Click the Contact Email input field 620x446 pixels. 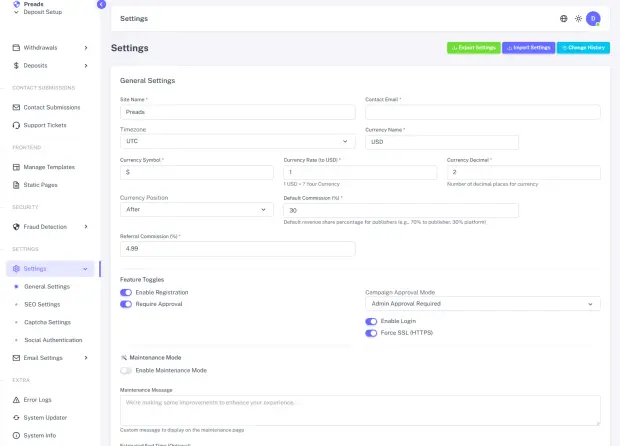[x=482, y=112]
